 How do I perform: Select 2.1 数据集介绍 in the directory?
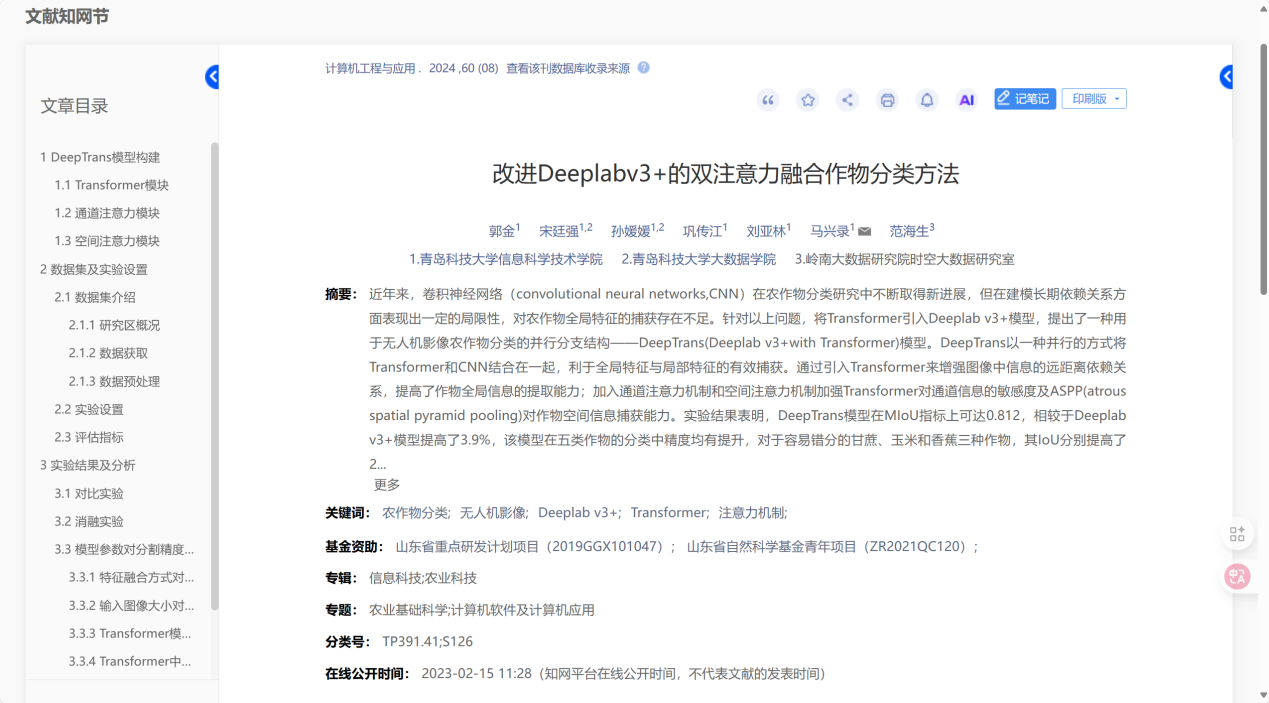(x=95, y=297)
